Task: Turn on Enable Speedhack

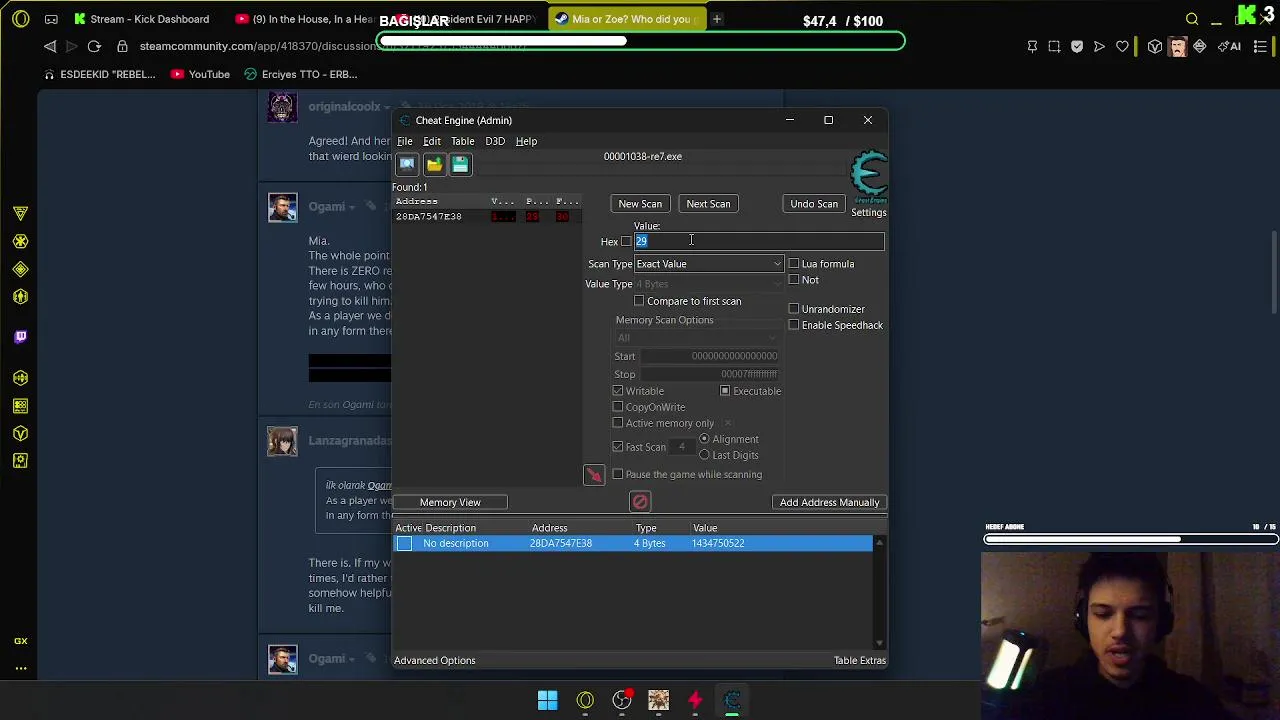Action: point(794,325)
